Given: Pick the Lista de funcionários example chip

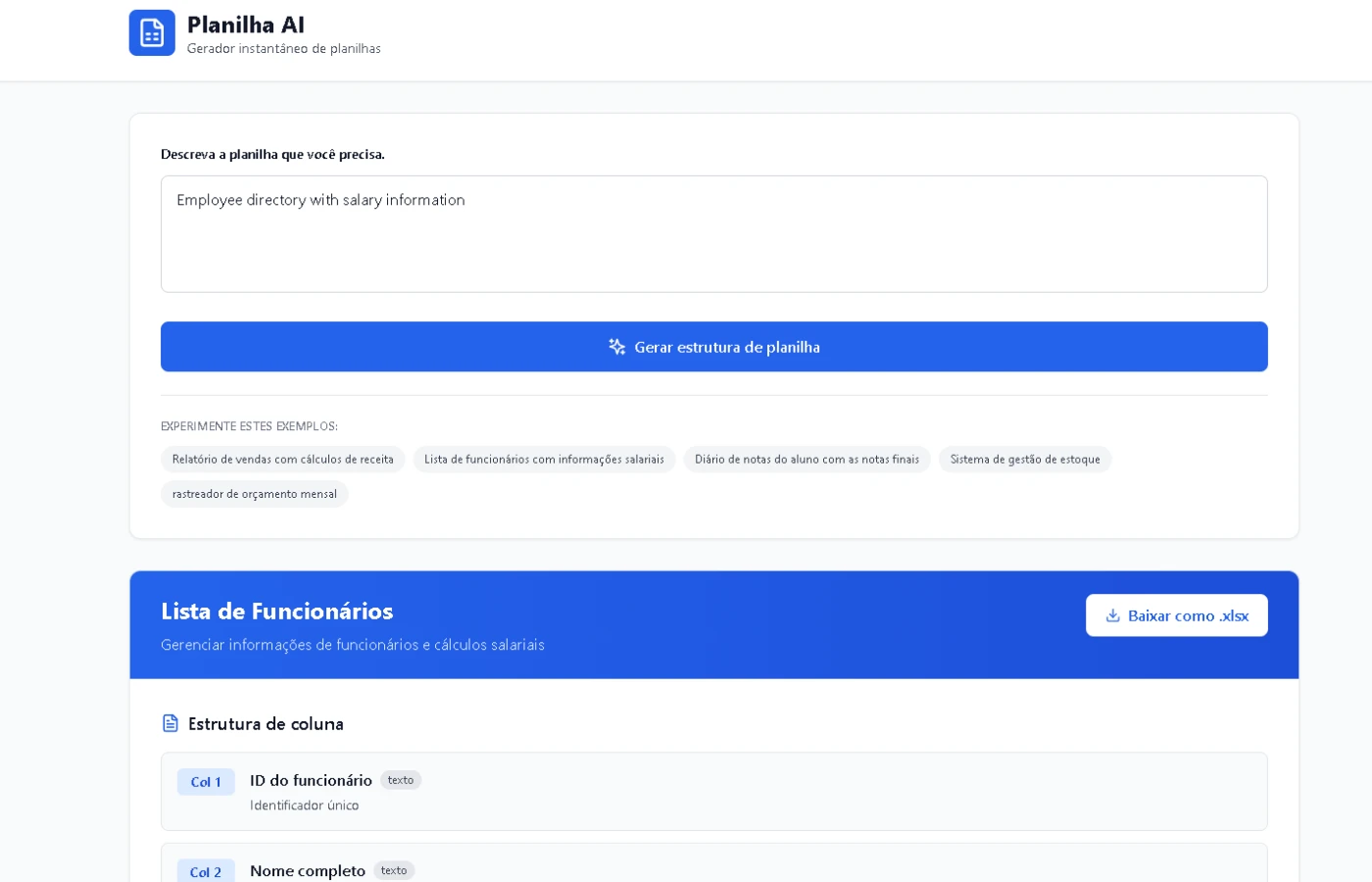Looking at the screenshot, I should click(x=544, y=460).
